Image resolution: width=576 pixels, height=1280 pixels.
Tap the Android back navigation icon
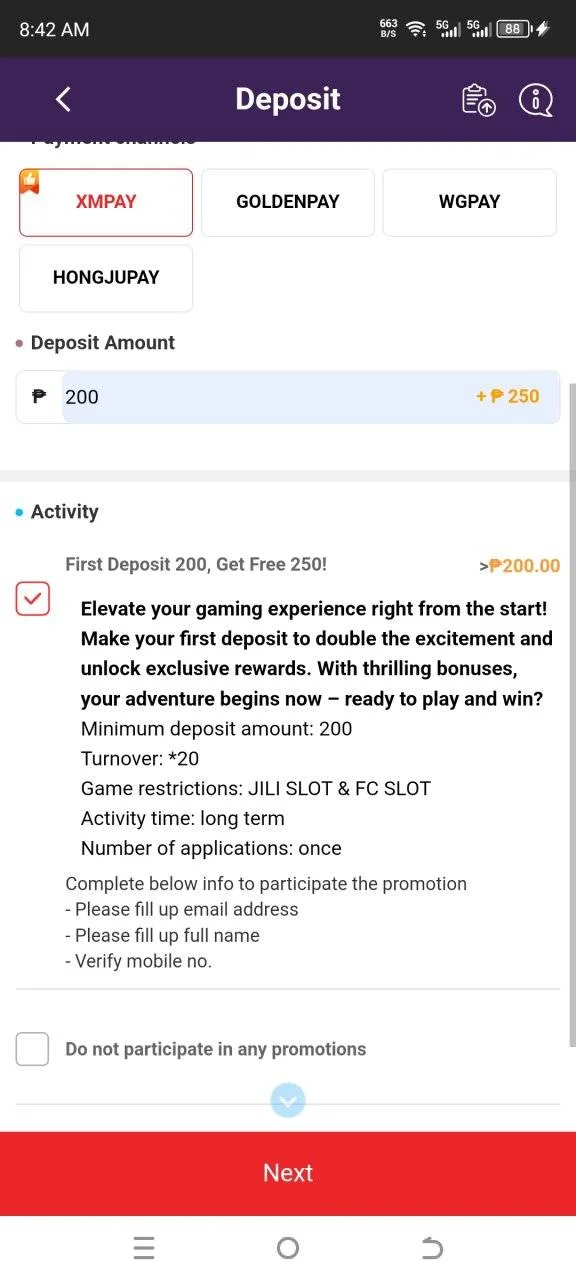(432, 1247)
